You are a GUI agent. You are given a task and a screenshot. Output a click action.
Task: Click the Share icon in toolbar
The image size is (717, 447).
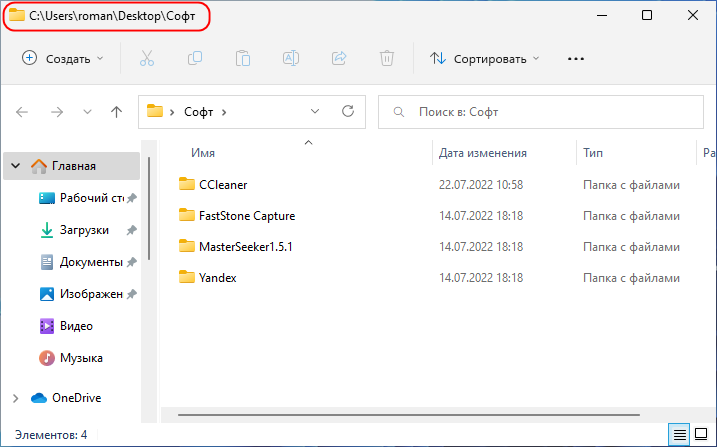coord(339,59)
